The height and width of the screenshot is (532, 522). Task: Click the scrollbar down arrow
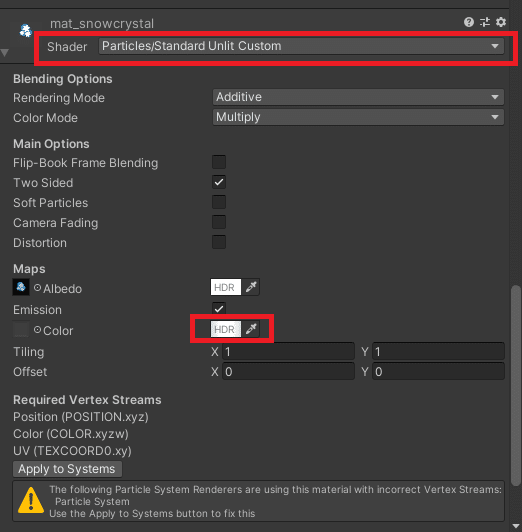point(516,527)
